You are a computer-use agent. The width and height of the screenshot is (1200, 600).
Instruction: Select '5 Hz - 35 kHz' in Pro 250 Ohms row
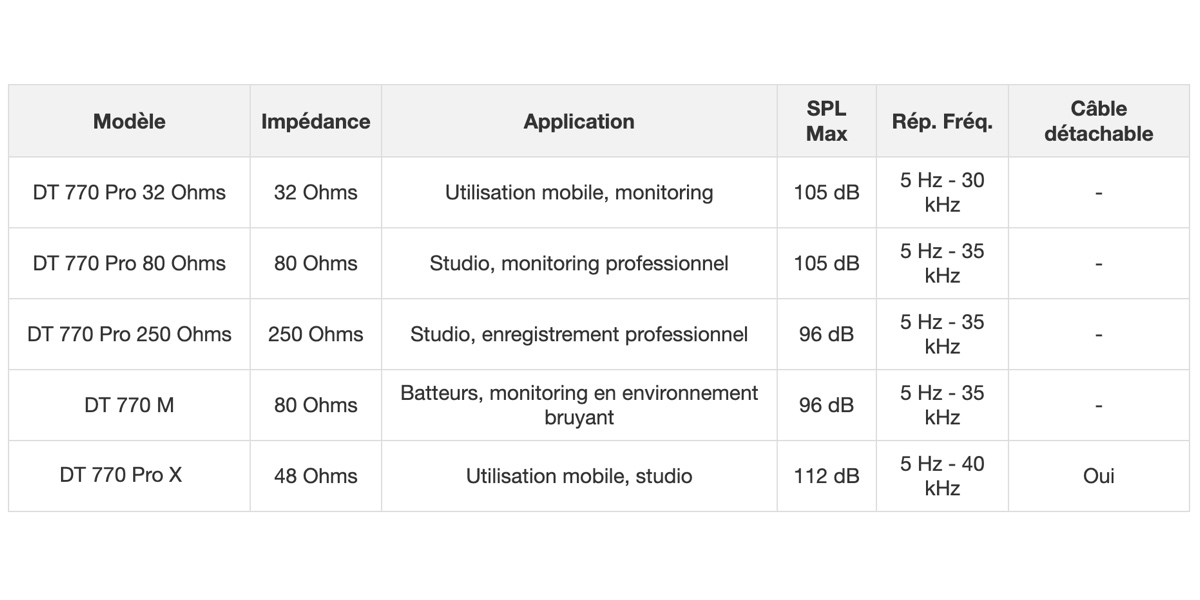pos(942,334)
